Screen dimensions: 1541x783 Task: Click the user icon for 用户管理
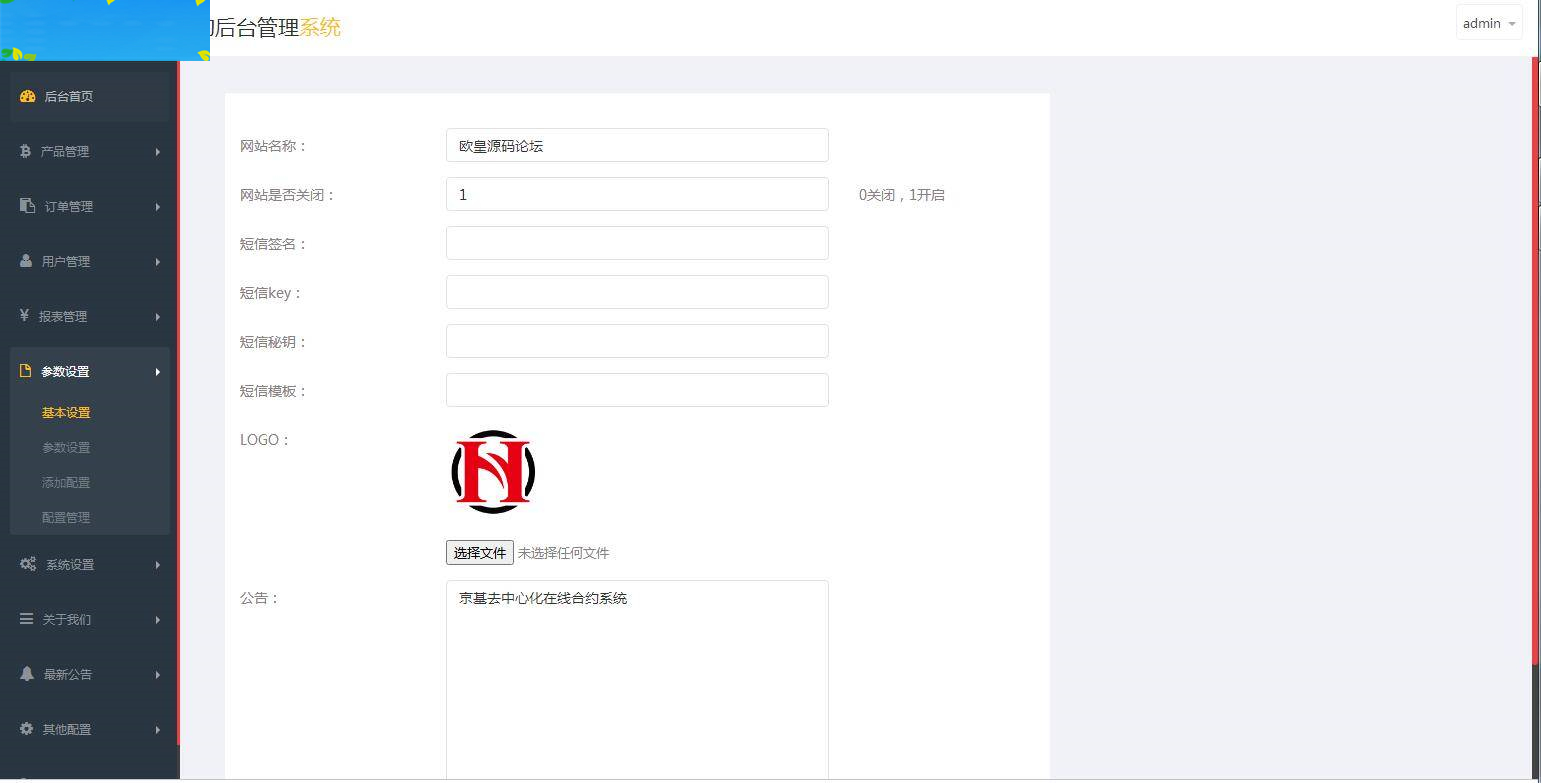tap(26, 261)
